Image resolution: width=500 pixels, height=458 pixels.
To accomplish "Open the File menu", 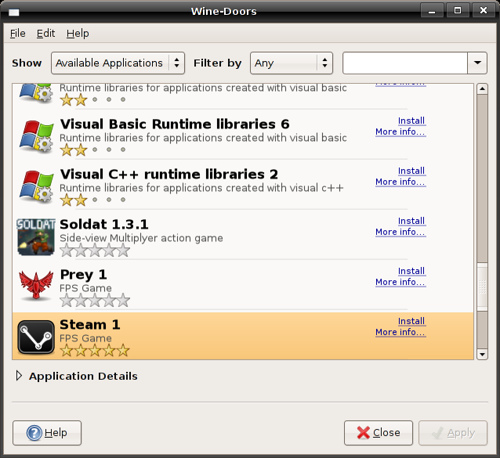I will [x=18, y=33].
